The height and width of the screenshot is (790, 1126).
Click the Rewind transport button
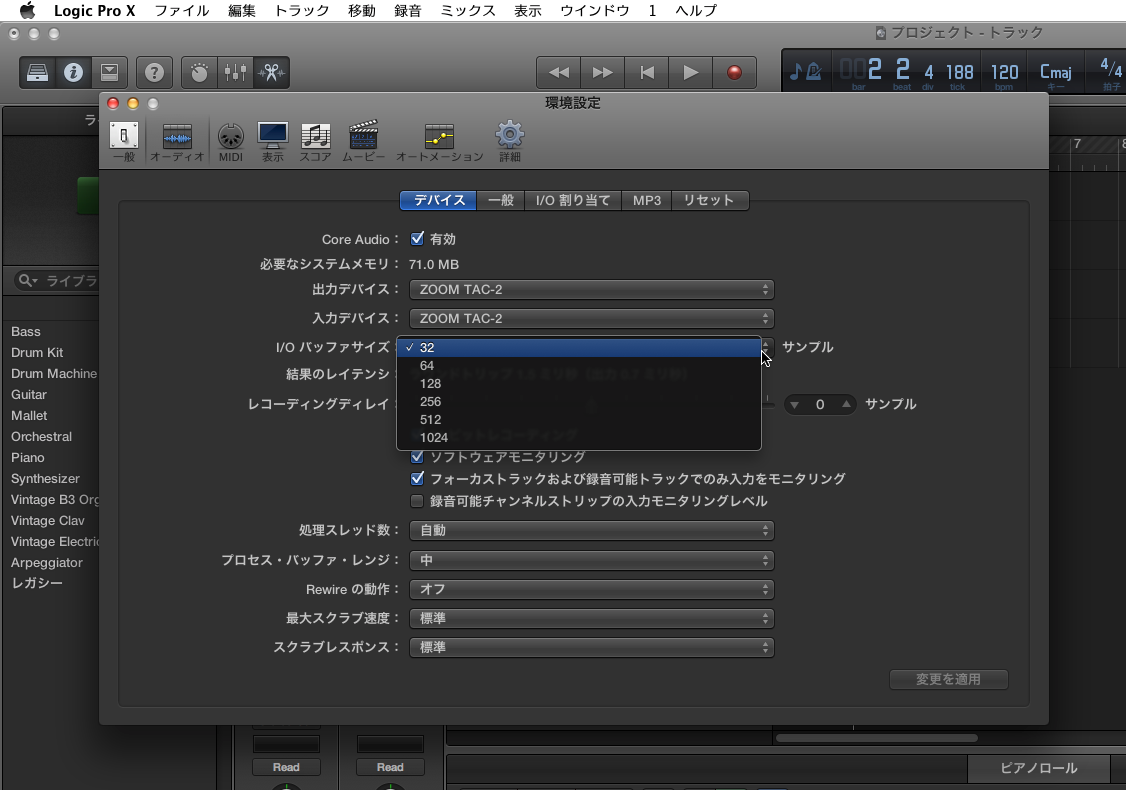(x=559, y=73)
